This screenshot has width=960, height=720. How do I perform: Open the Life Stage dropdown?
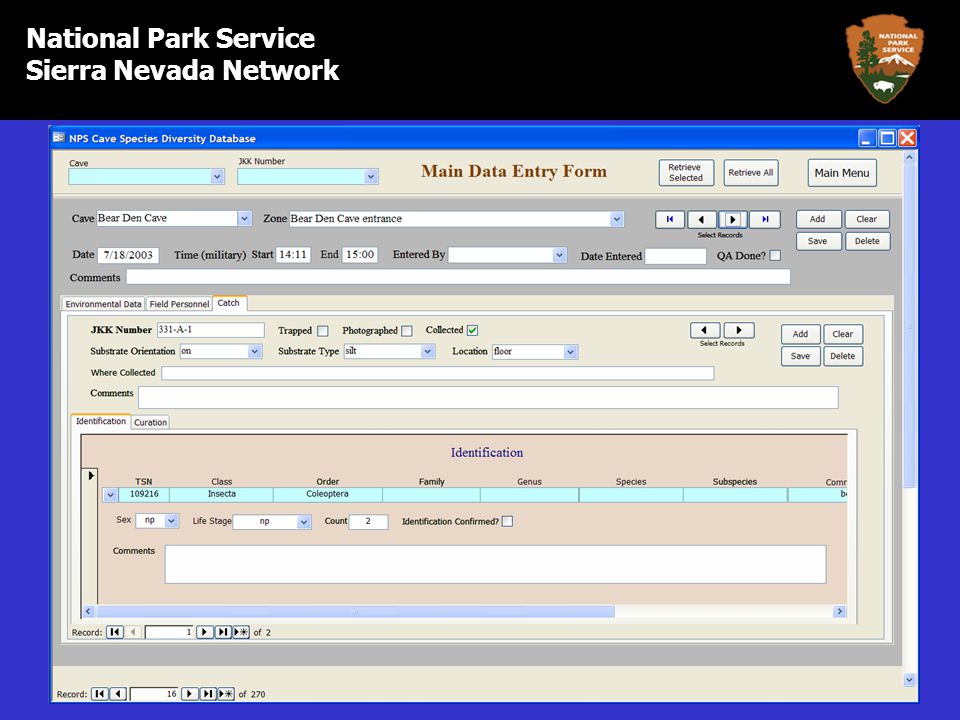coord(304,522)
